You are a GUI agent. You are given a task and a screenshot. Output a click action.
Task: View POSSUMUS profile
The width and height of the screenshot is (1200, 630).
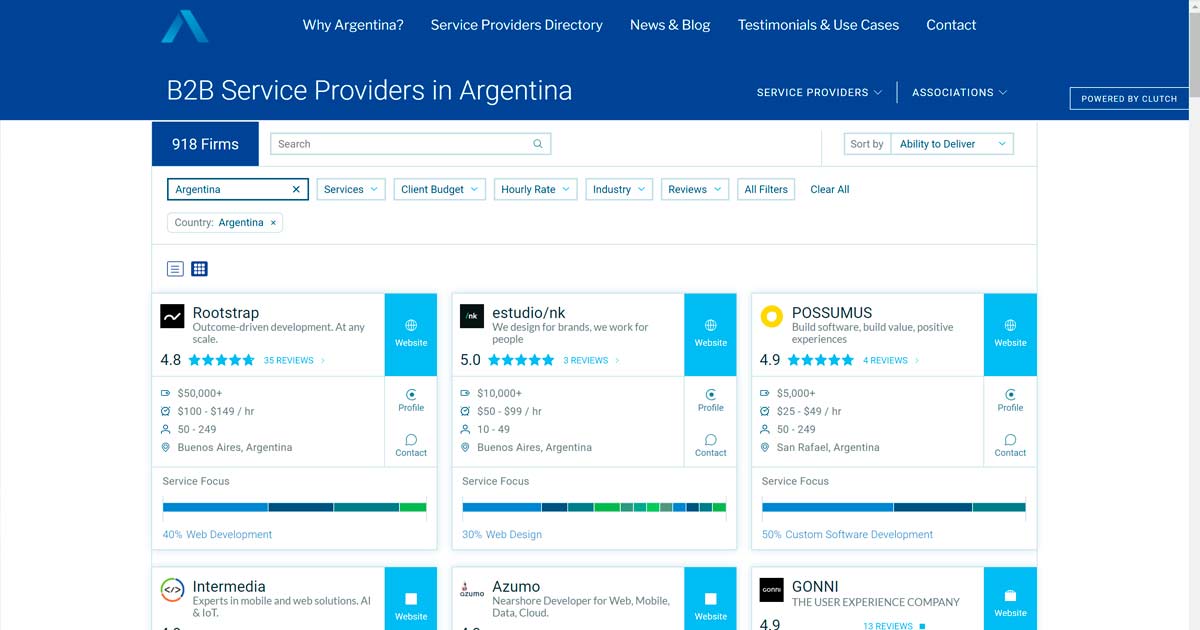point(1010,400)
